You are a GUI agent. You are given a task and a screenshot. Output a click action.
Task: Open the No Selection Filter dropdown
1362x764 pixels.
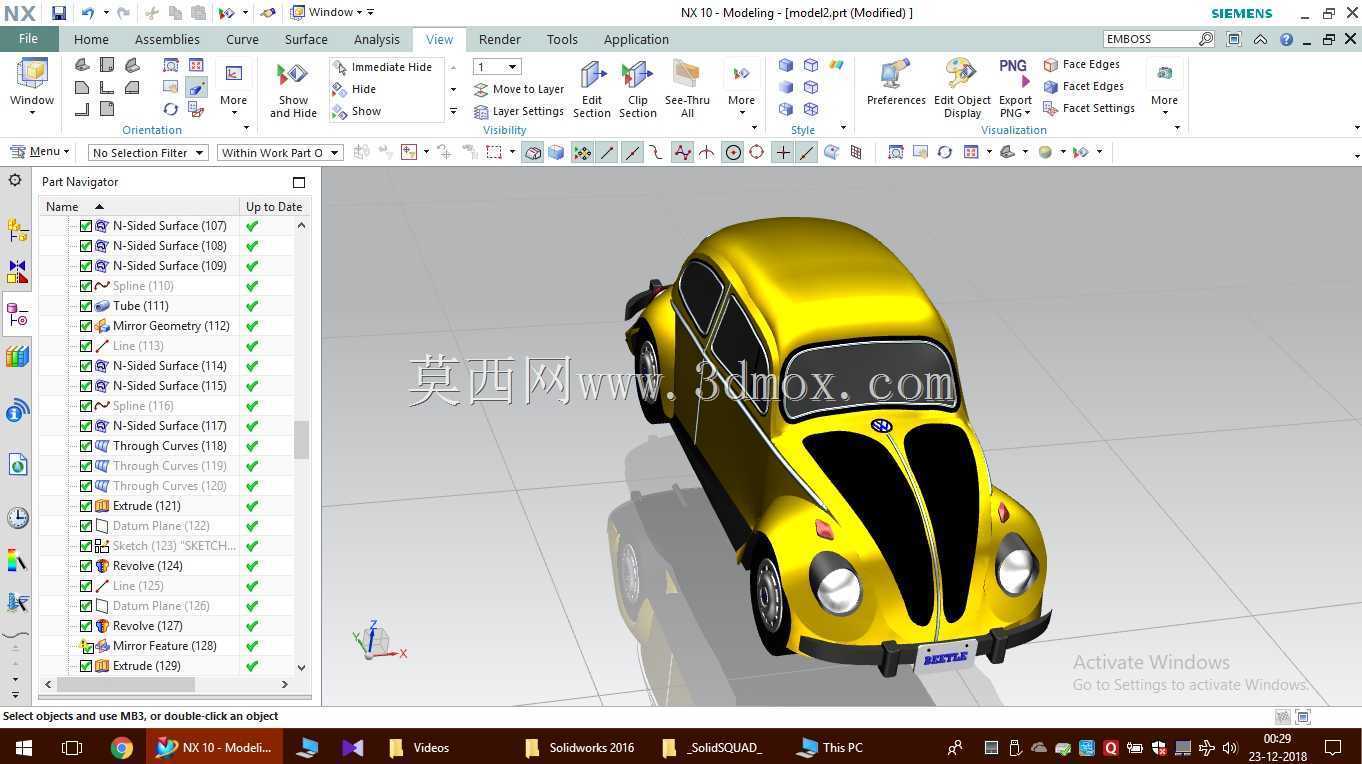[x=147, y=152]
